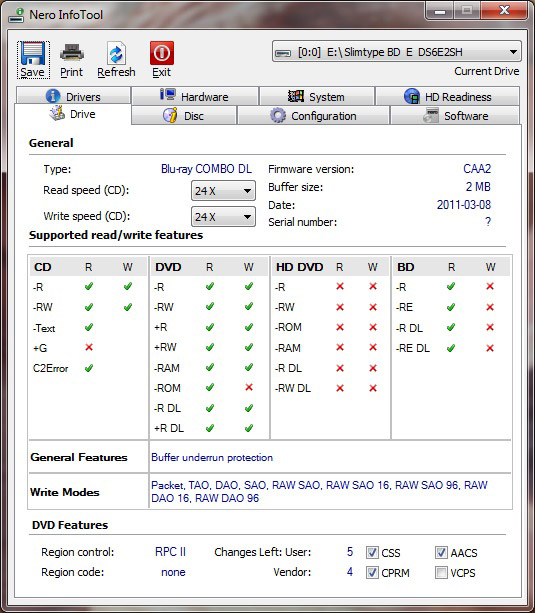Click the red X for DVD -ROM write
The image size is (535, 613).
tap(249, 387)
